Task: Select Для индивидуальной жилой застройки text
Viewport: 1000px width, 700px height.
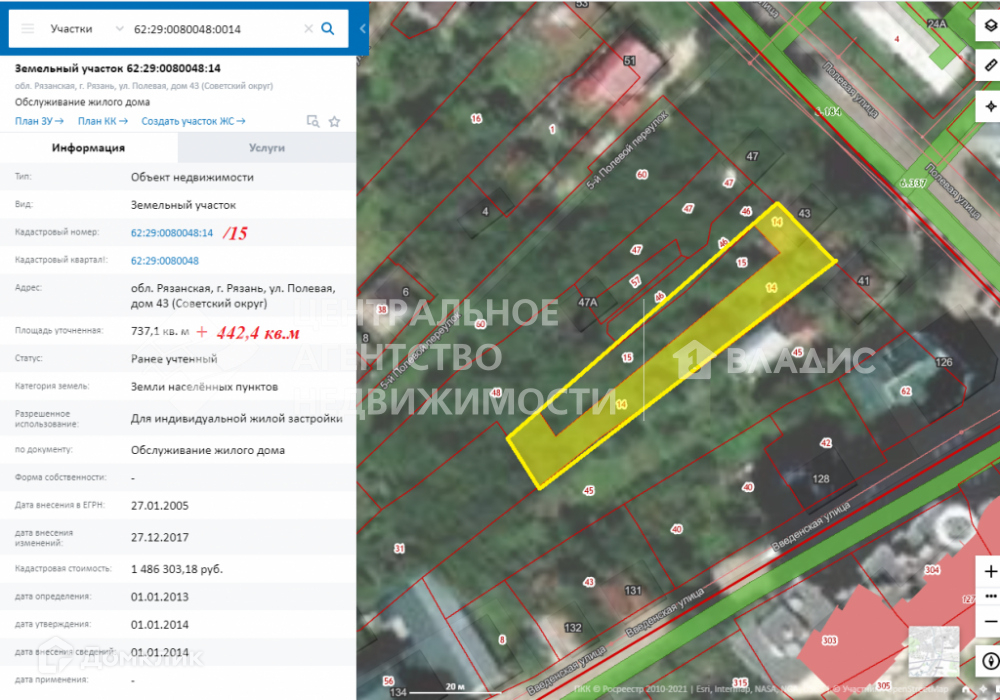Action: (x=237, y=419)
